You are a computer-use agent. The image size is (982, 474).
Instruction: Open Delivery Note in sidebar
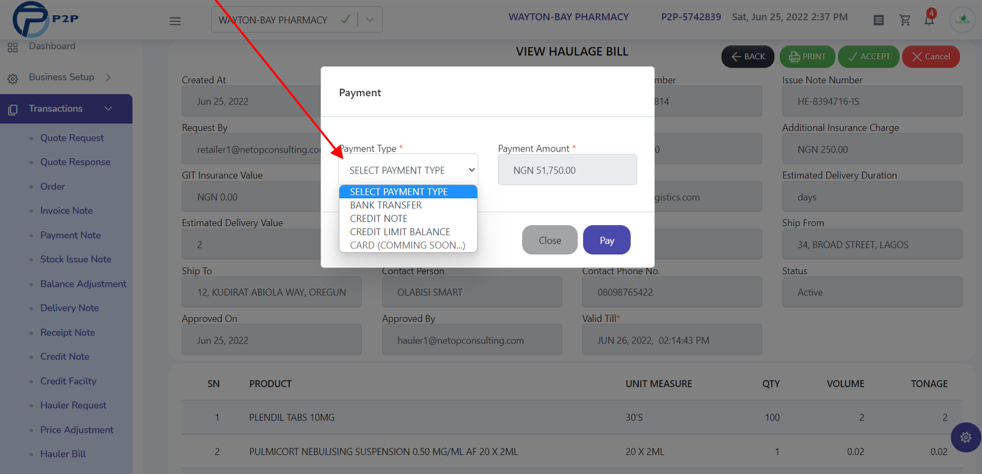tap(70, 308)
